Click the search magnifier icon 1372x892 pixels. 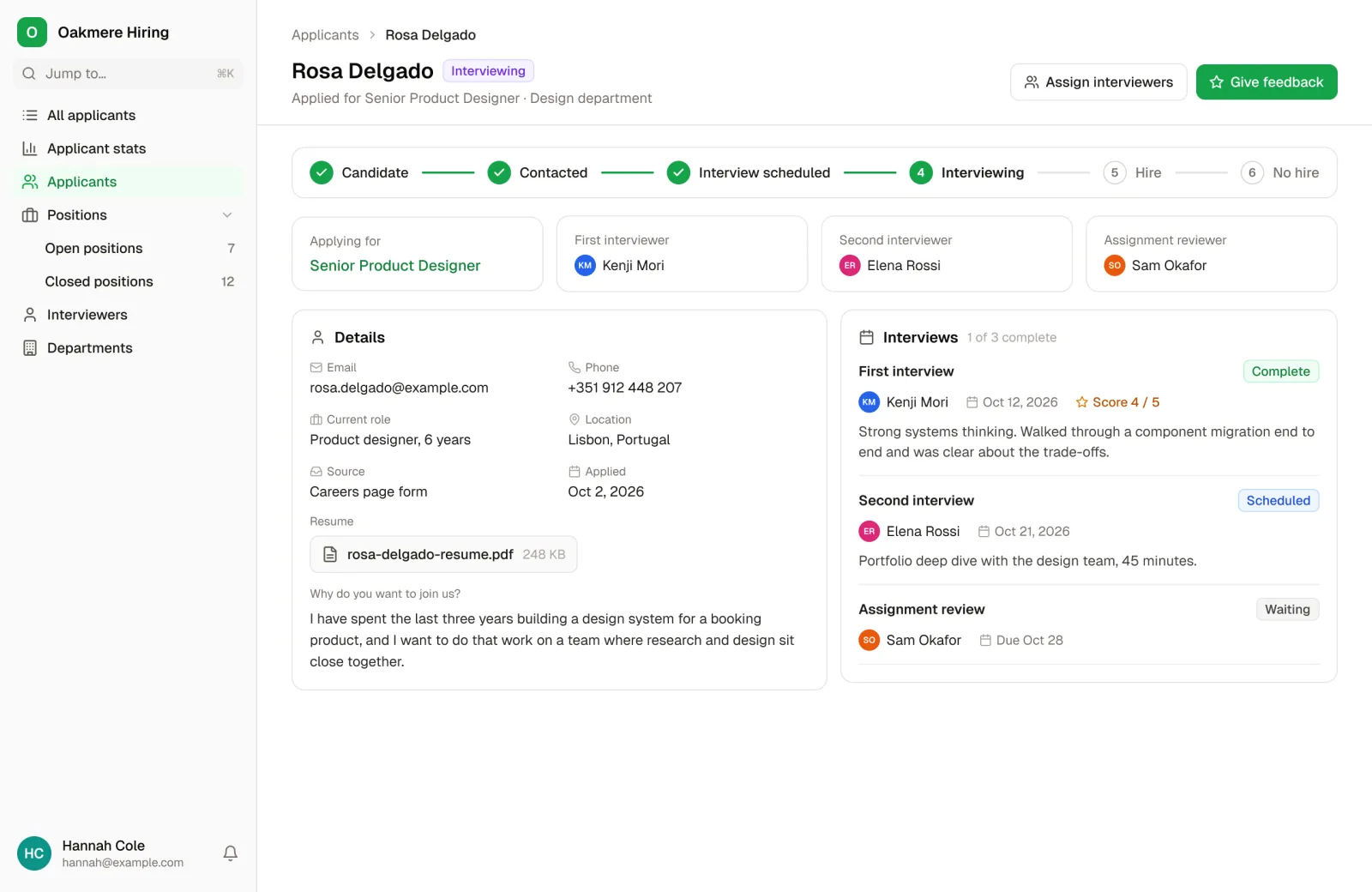pyautogui.click(x=29, y=74)
